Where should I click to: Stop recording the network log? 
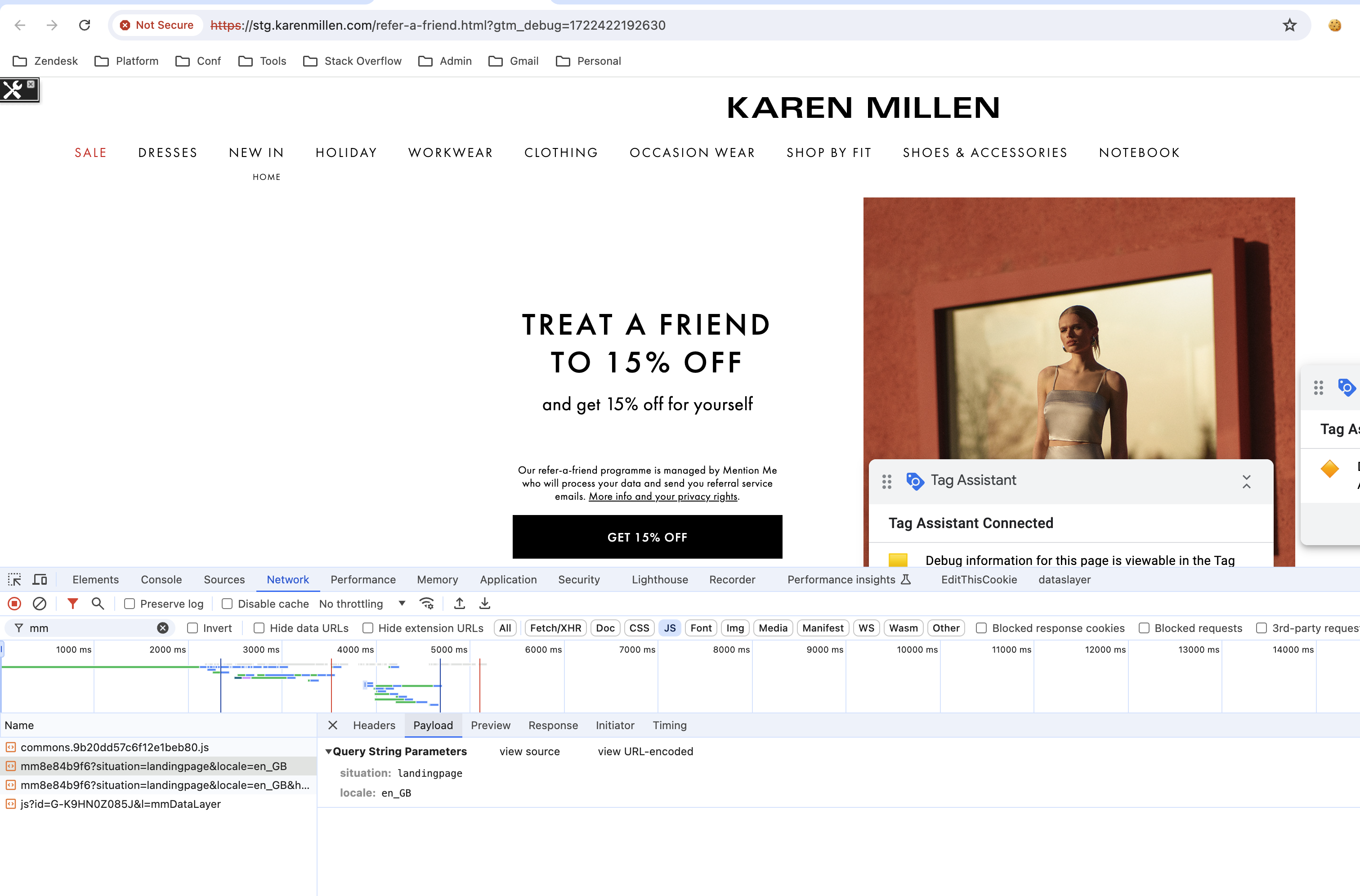[x=14, y=604]
